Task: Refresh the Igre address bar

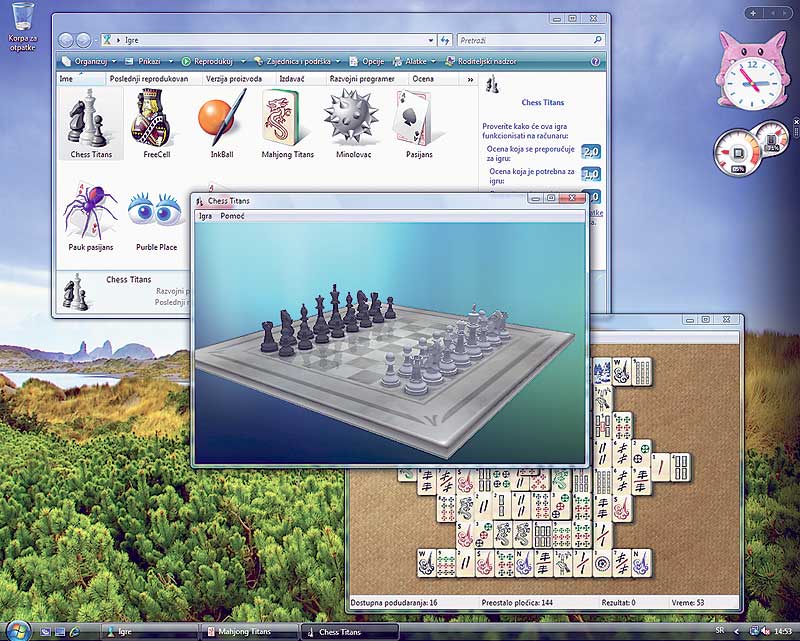Action: point(445,40)
